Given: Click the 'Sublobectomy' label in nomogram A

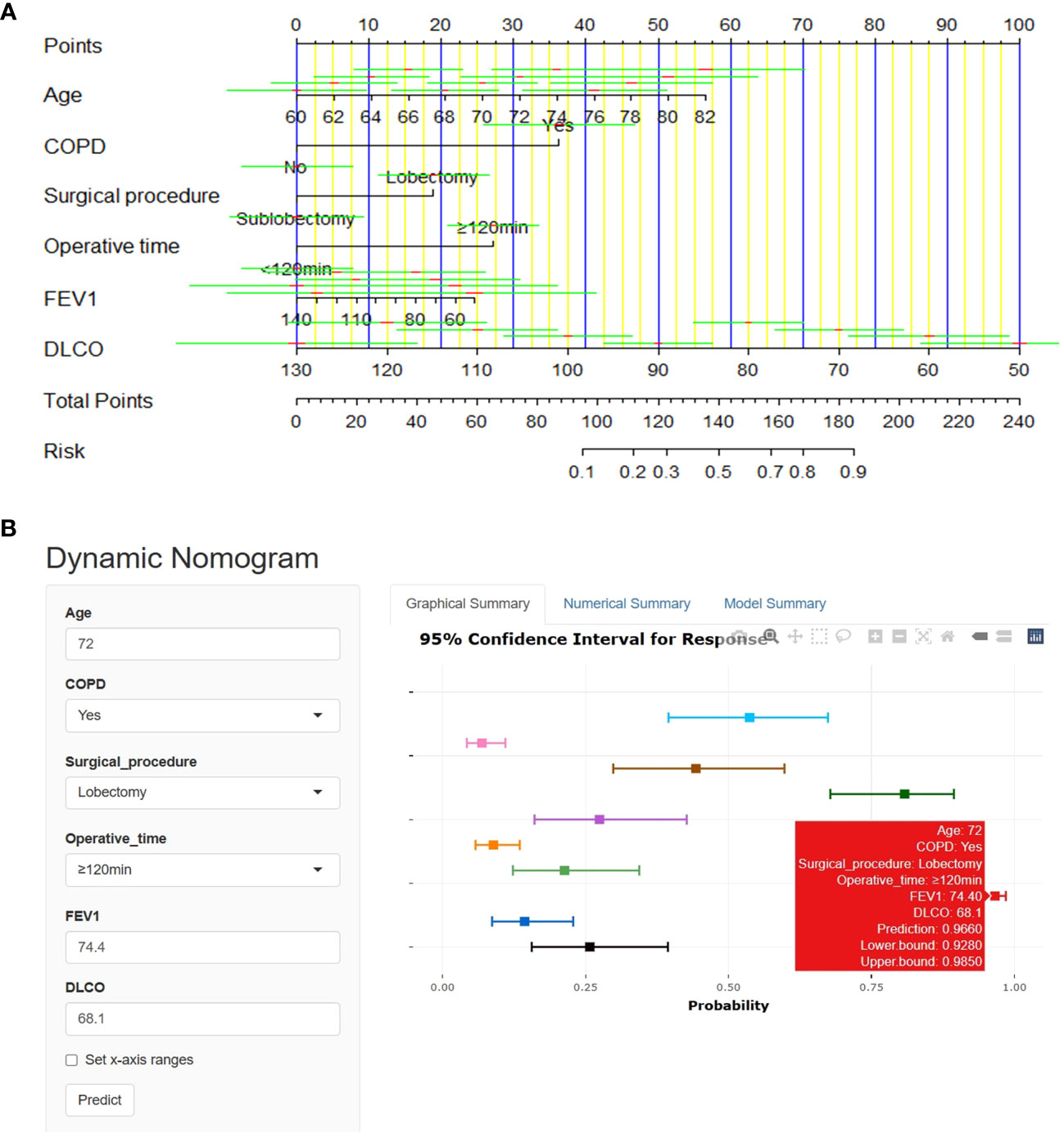Looking at the screenshot, I should pyautogui.click(x=295, y=219).
